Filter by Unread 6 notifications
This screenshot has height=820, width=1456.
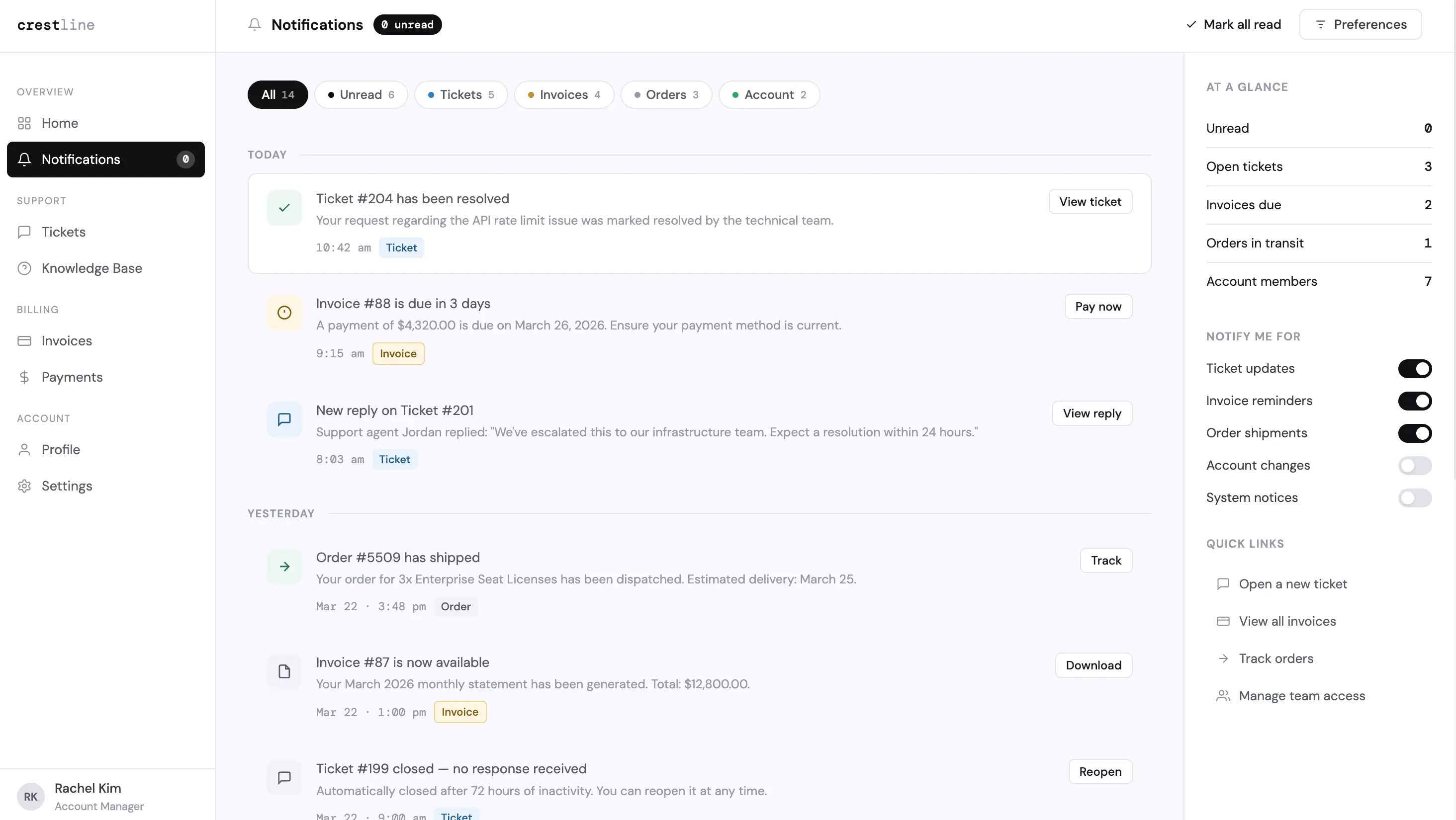coord(361,94)
